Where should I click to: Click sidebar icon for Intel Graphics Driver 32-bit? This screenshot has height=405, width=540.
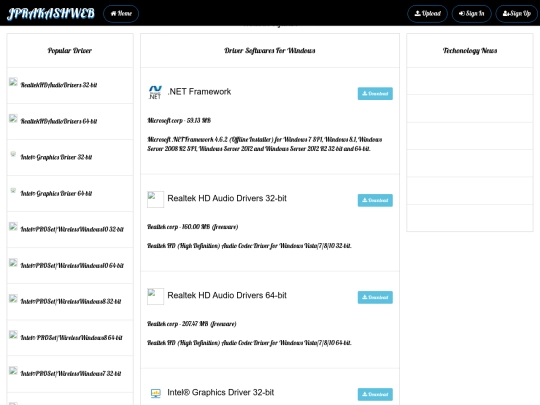pyautogui.click(x=13, y=154)
